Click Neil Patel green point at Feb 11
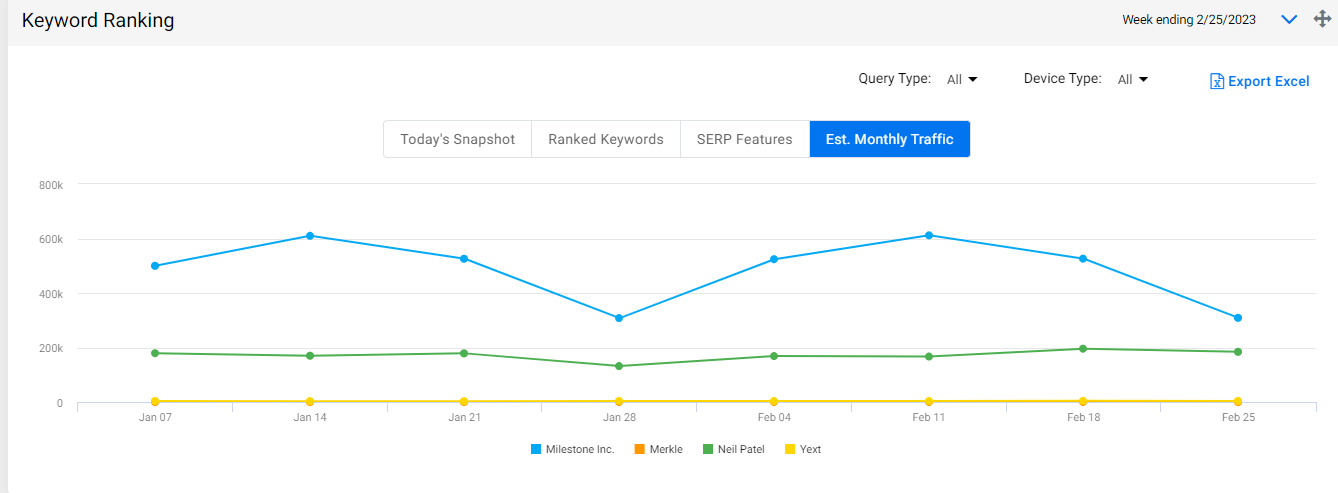This screenshot has height=493, width=1338. click(929, 357)
